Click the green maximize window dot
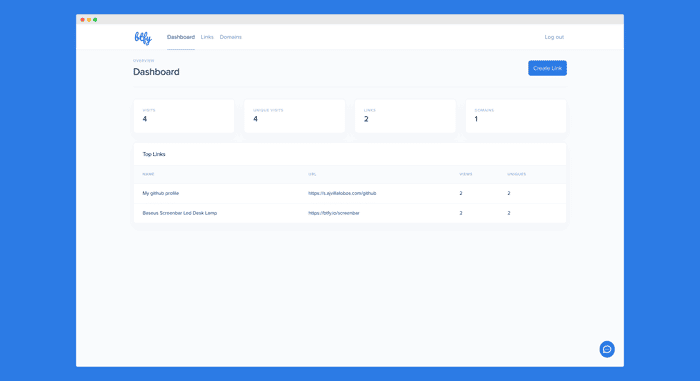This screenshot has height=381, width=700. coord(95,20)
